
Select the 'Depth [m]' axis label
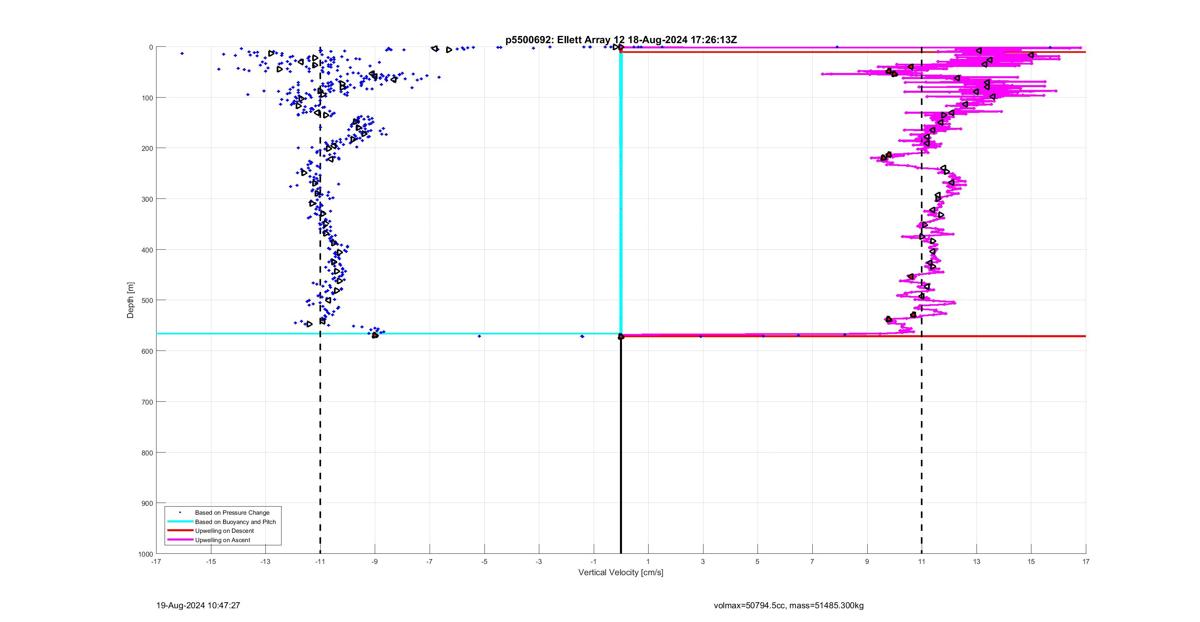point(131,300)
